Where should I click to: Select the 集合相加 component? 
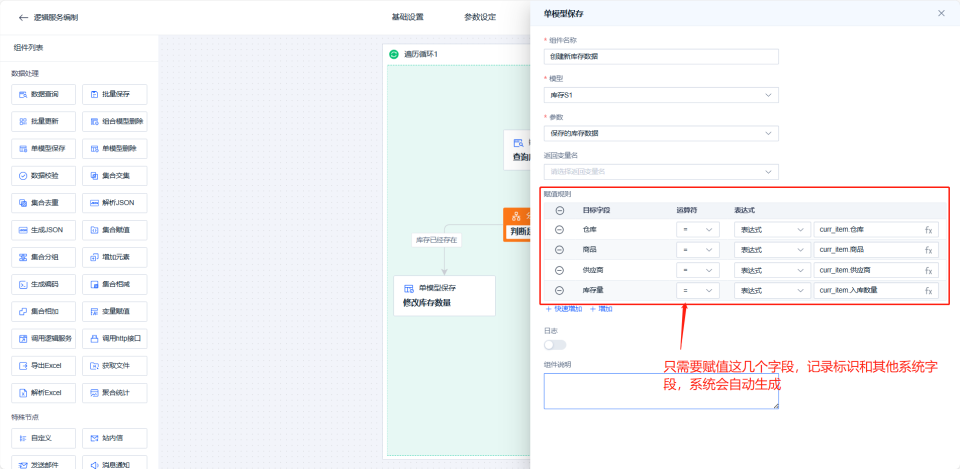coord(43,312)
